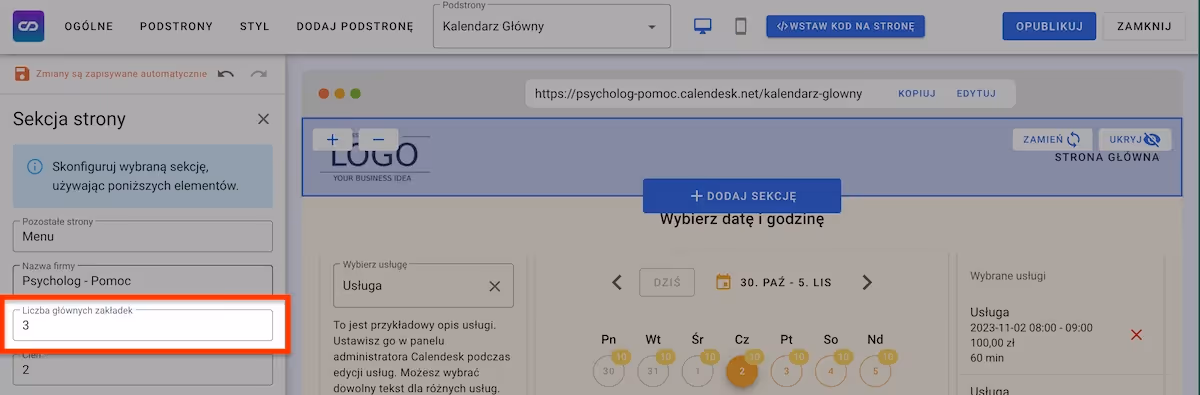The height and width of the screenshot is (395, 1200).
Task: Click the LOGO image in header
Action: [x=375, y=158]
